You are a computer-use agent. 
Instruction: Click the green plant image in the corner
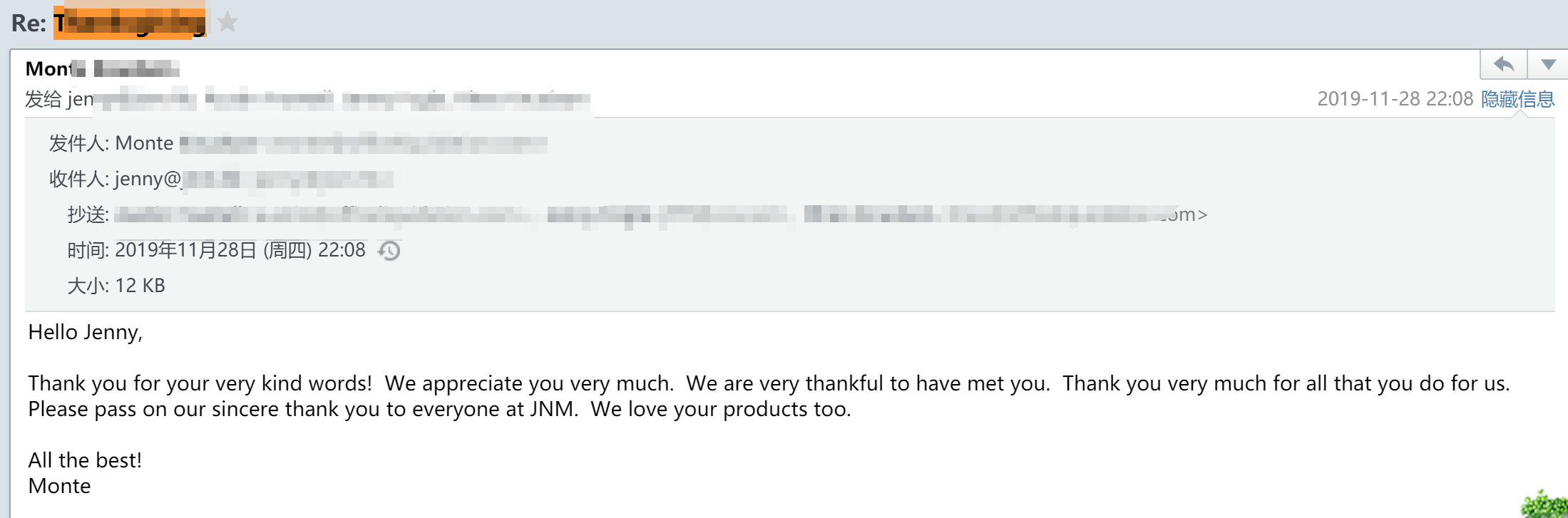point(1546,504)
